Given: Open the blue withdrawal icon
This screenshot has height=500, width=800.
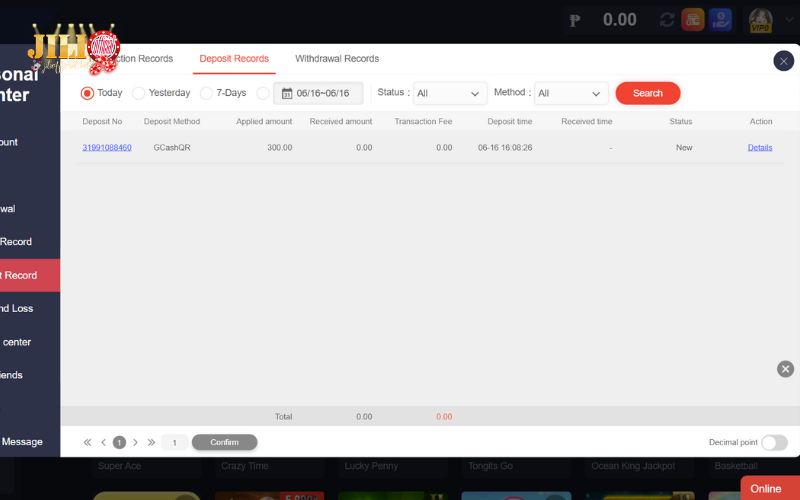Looking at the screenshot, I should tap(720, 20).
